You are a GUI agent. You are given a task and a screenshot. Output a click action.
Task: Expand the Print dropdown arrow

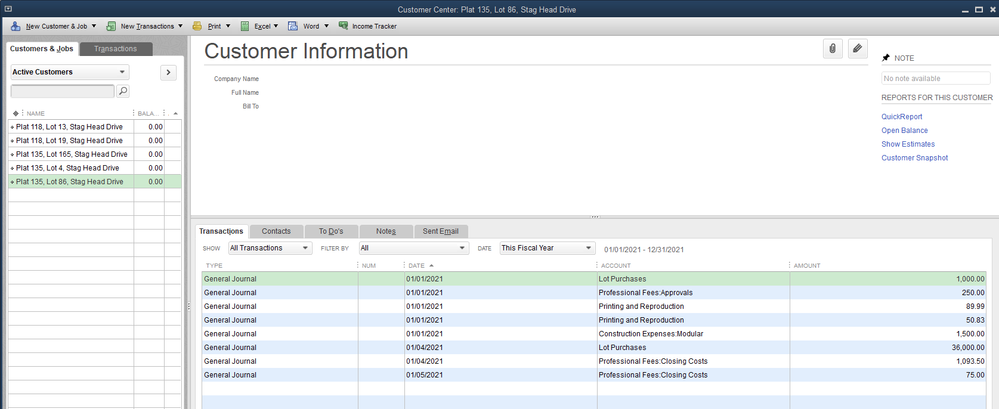228,26
